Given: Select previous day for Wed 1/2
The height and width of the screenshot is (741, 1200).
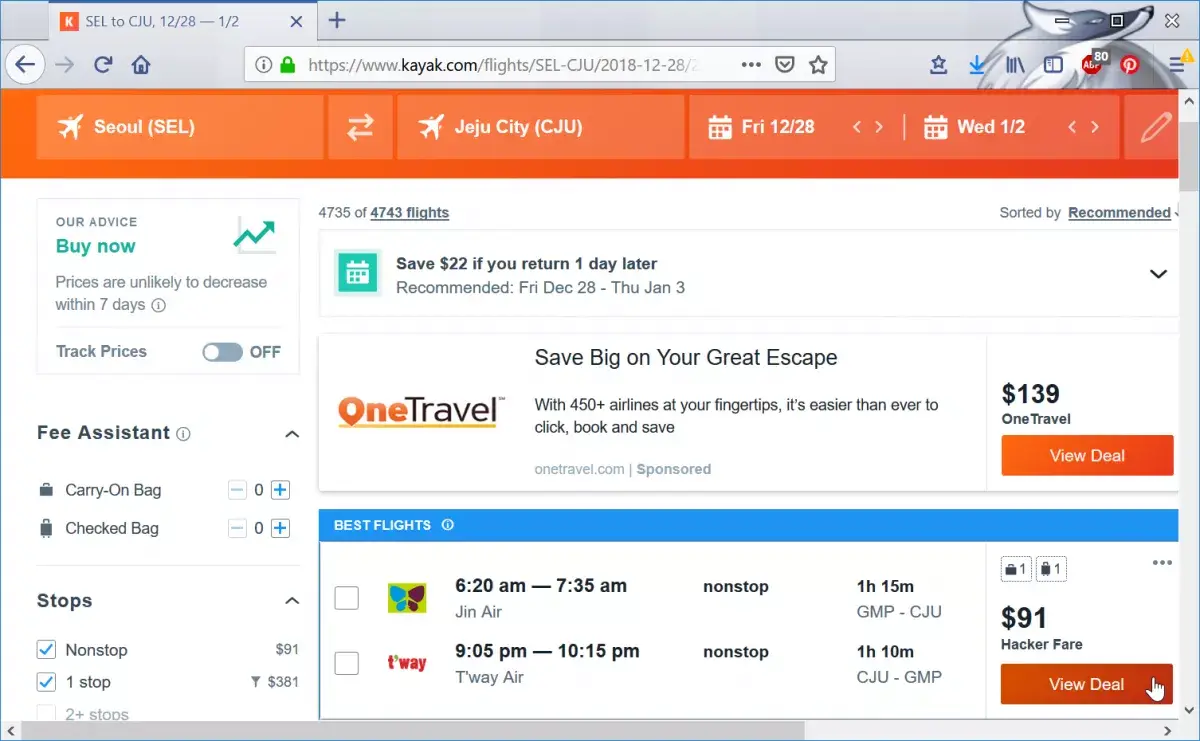Looking at the screenshot, I should click(x=1072, y=127).
